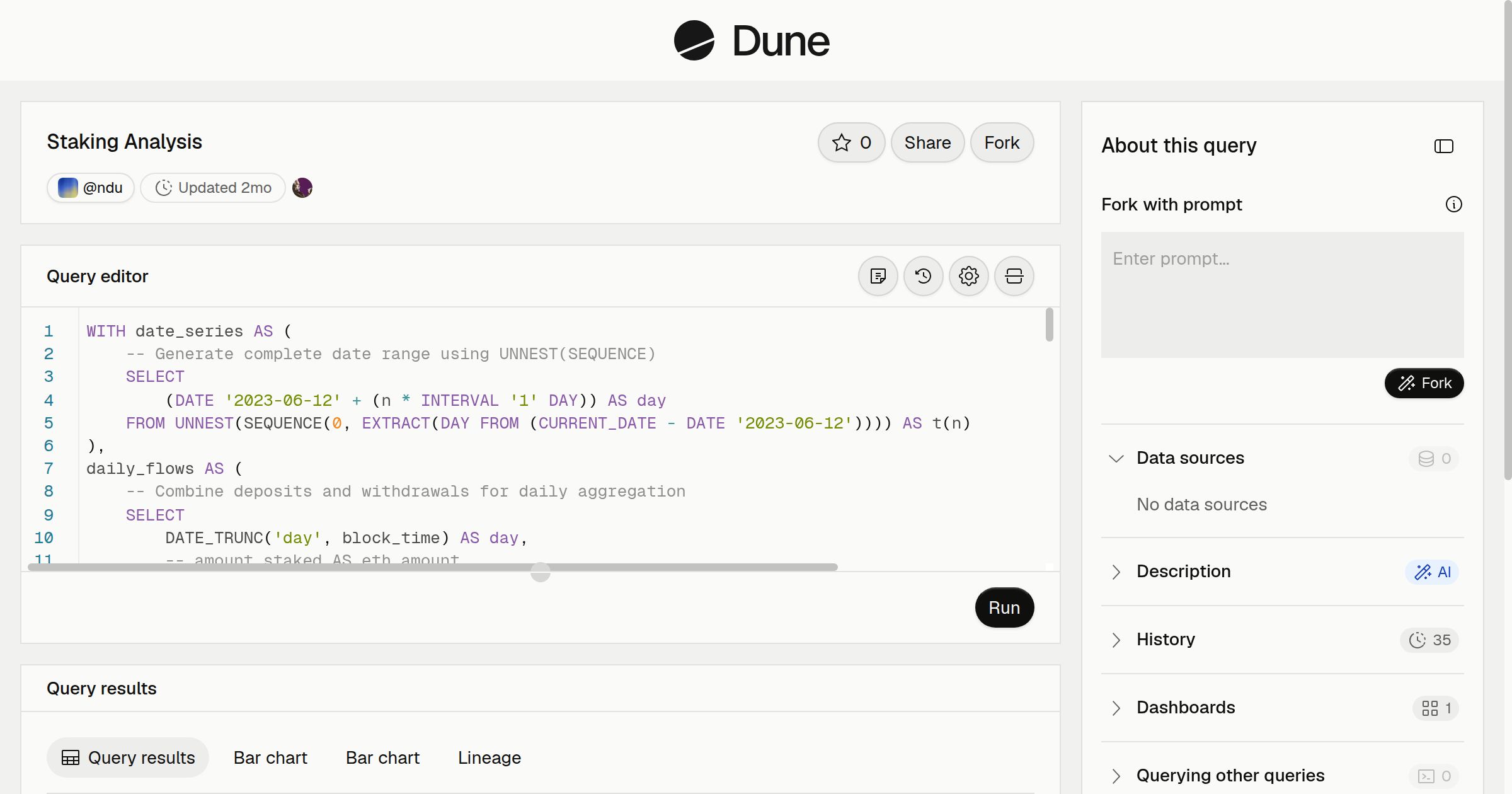Show Fork with prompt info icon
The image size is (1512, 794).
pos(1453,204)
